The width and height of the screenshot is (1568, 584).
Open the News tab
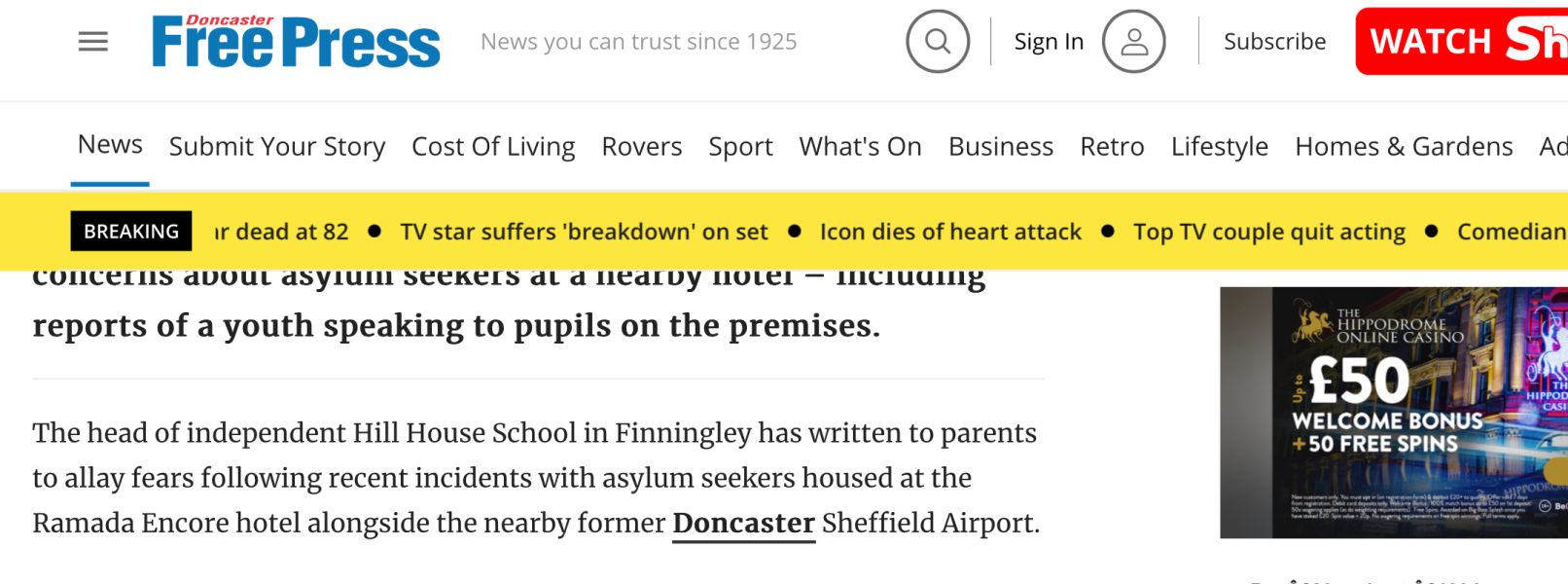coord(110,145)
